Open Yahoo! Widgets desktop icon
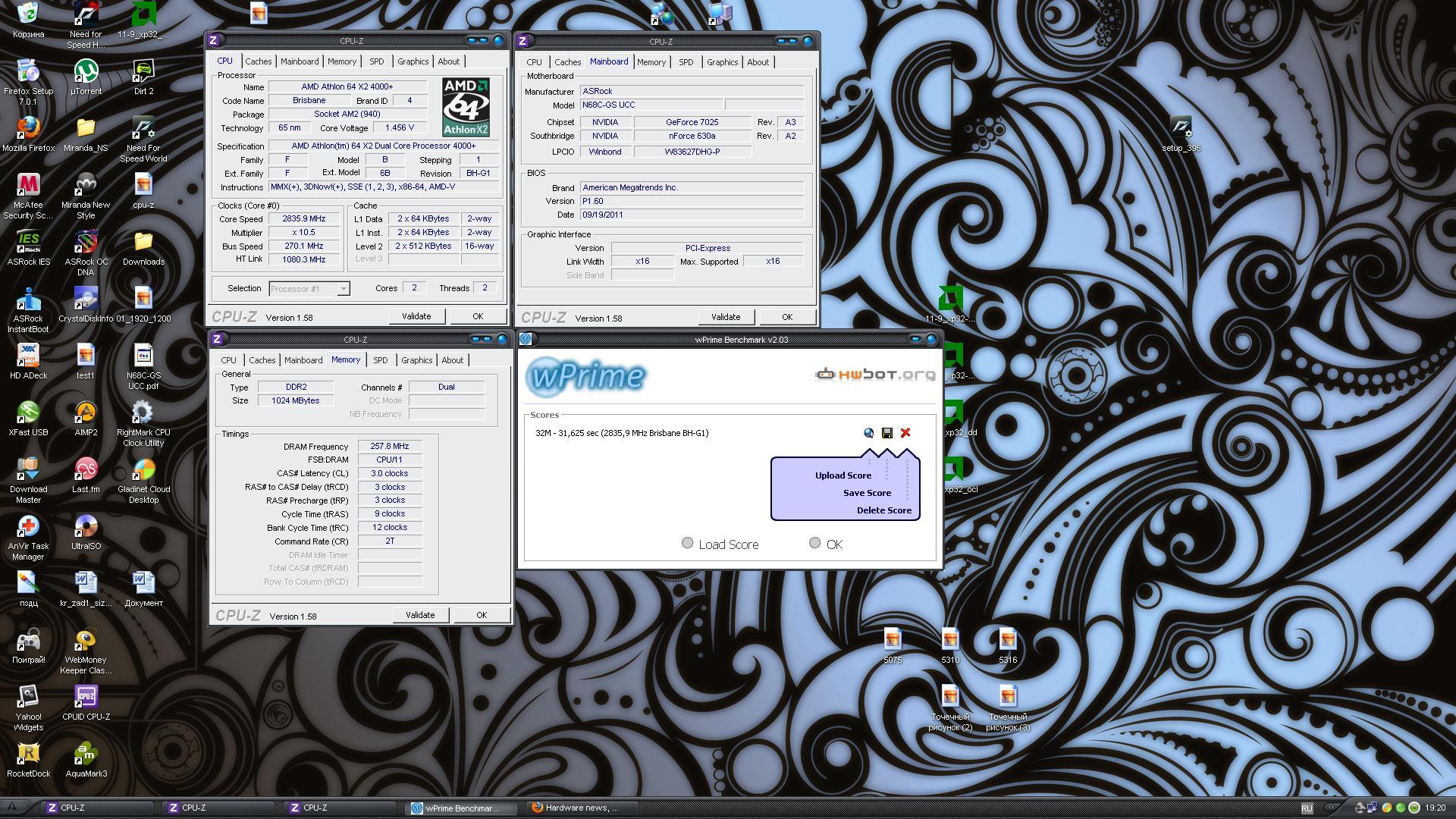This screenshot has width=1456, height=819. click(28, 708)
